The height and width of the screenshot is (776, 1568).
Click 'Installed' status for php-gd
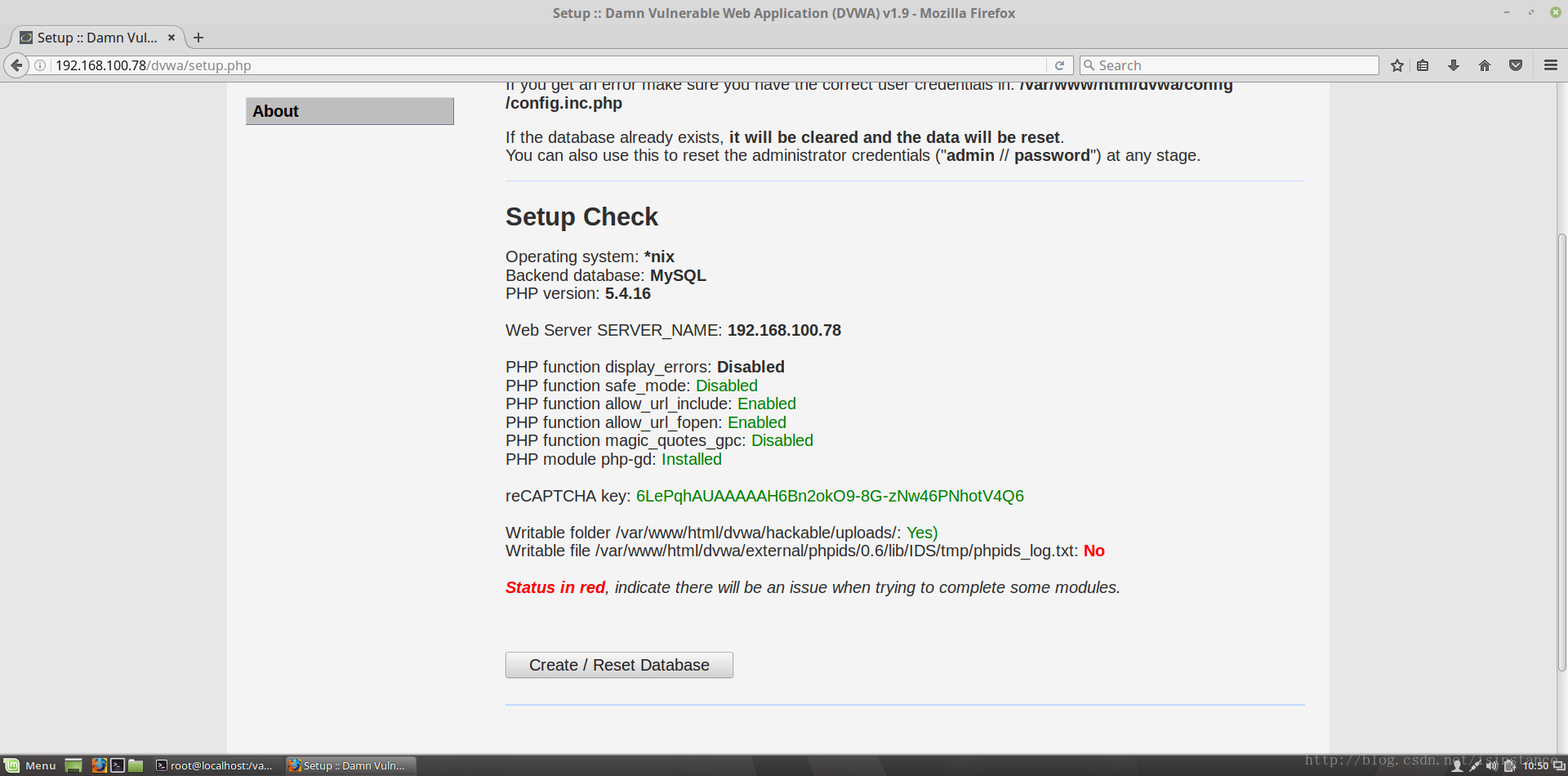(x=692, y=459)
